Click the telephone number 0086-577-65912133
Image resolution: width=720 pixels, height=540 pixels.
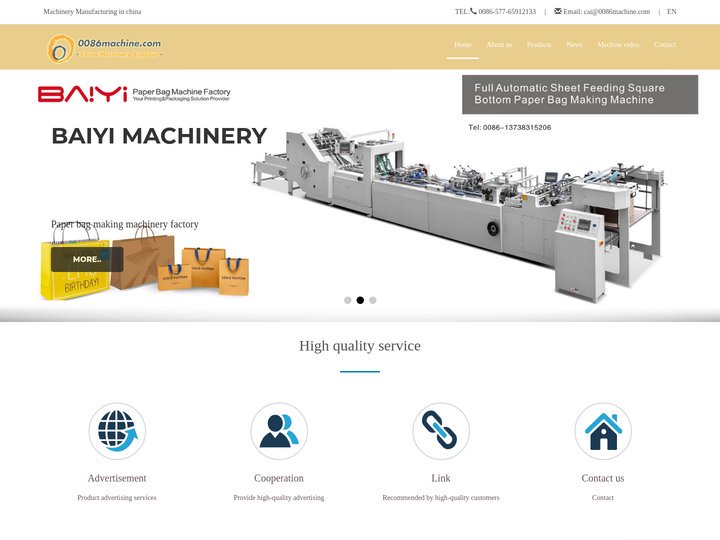[507, 12]
